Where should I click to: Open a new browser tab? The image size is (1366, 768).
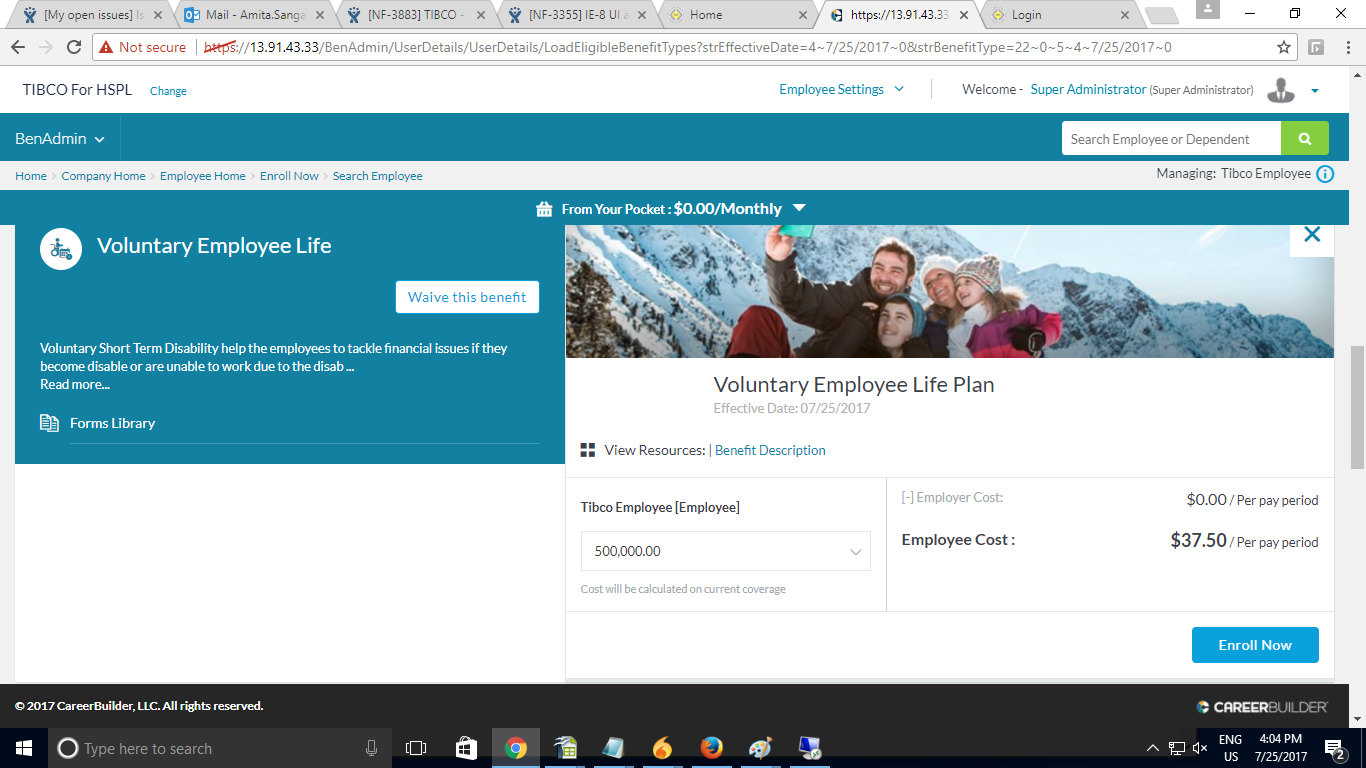pos(1160,15)
